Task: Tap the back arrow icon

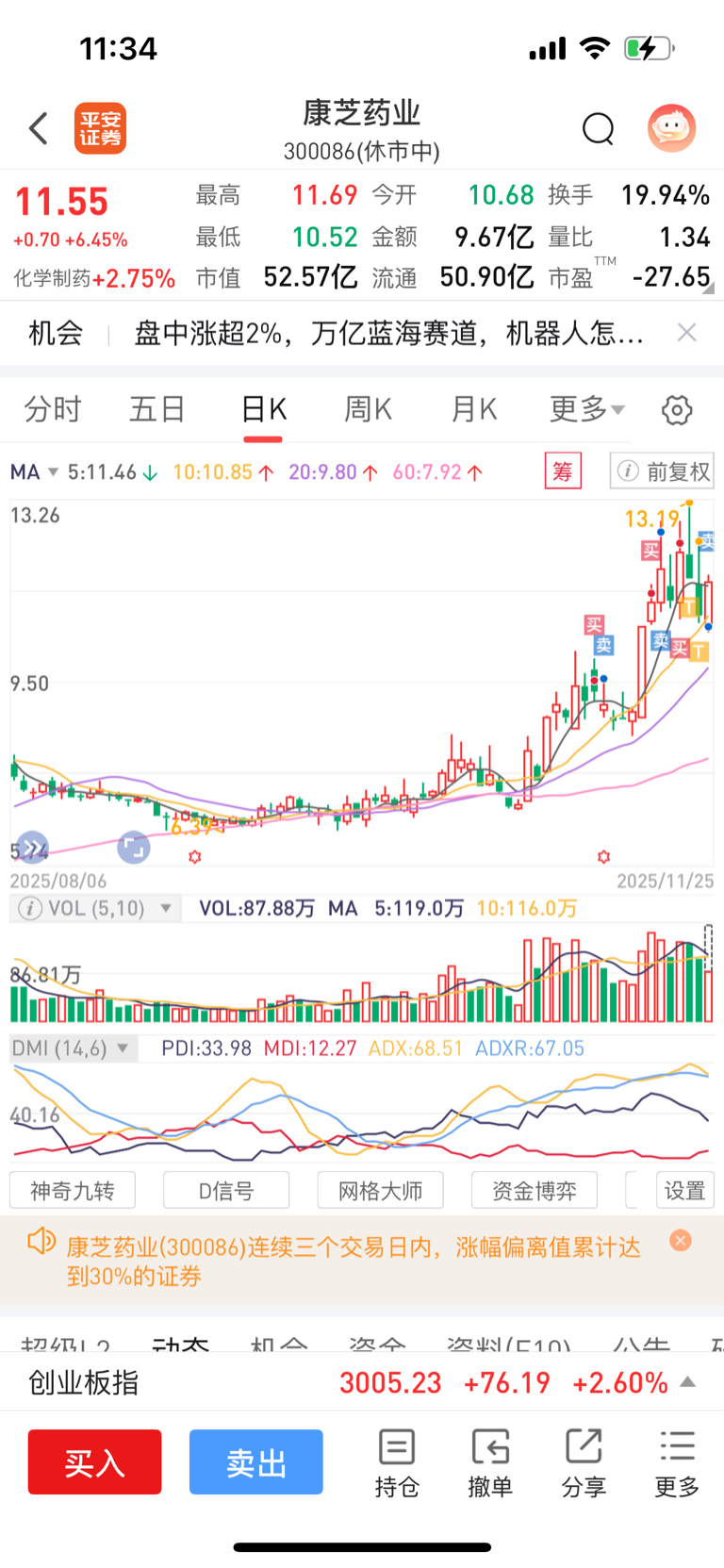Action: click(39, 128)
